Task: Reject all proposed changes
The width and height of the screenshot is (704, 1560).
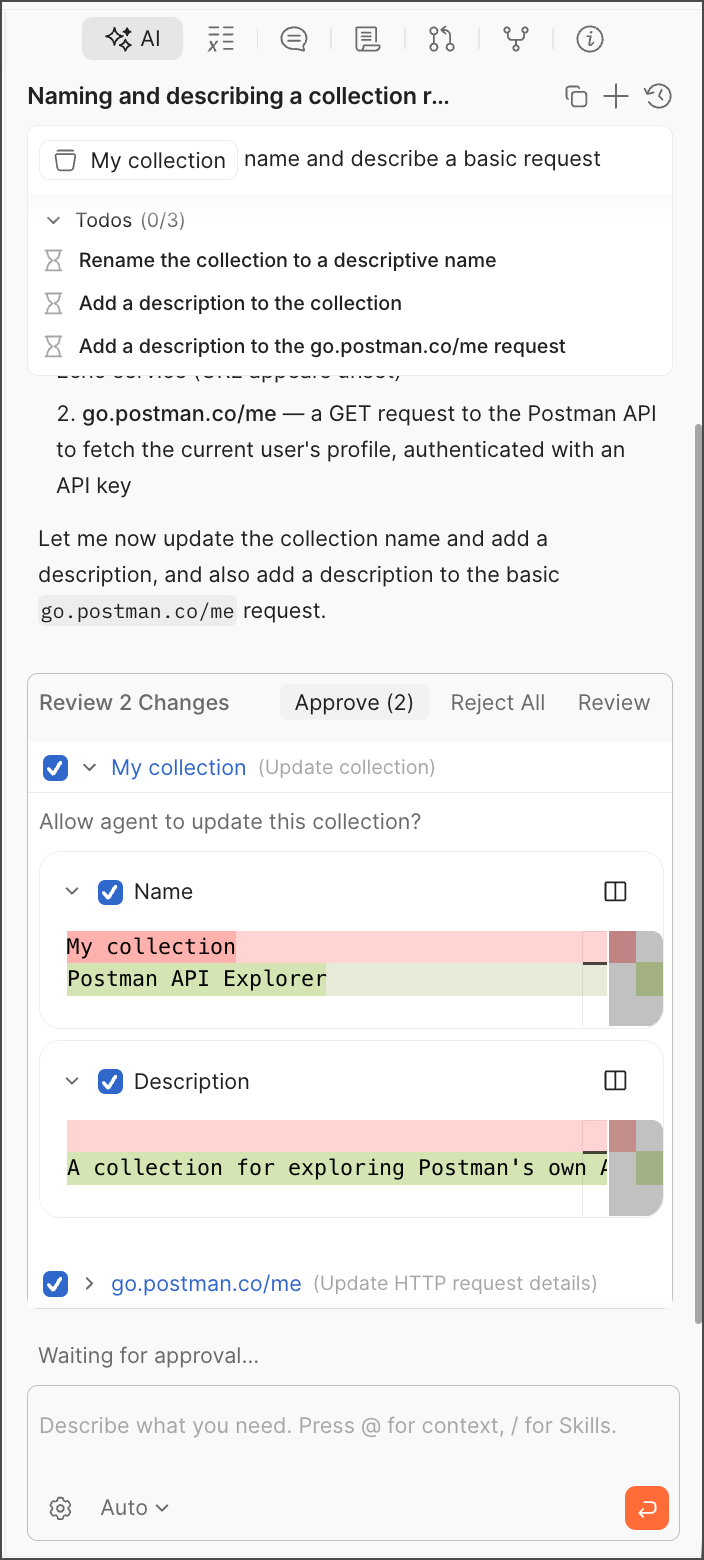Action: [498, 703]
